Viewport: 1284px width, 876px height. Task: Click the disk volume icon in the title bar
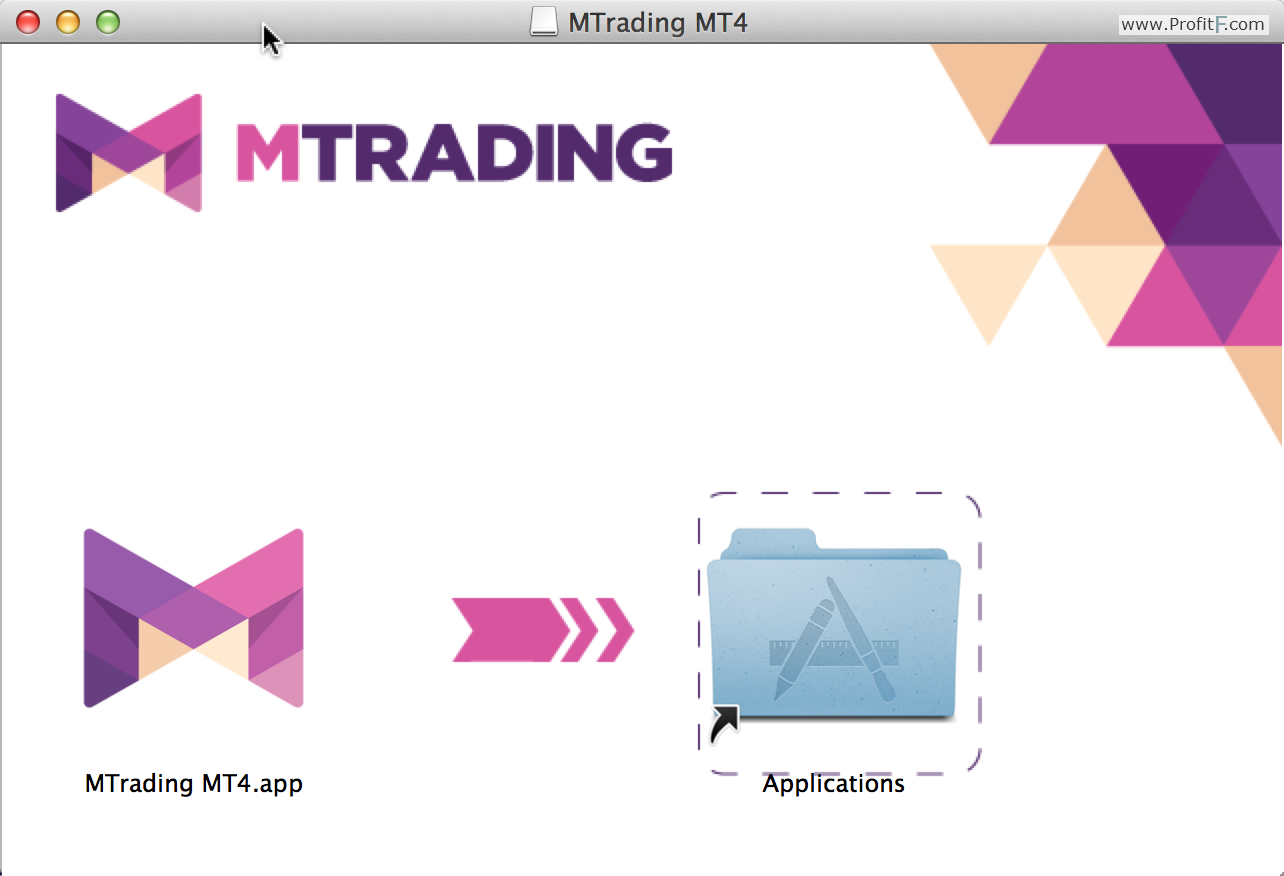tap(544, 22)
